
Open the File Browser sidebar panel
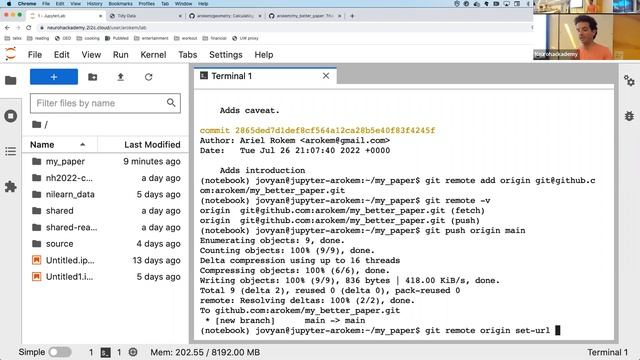11,80
